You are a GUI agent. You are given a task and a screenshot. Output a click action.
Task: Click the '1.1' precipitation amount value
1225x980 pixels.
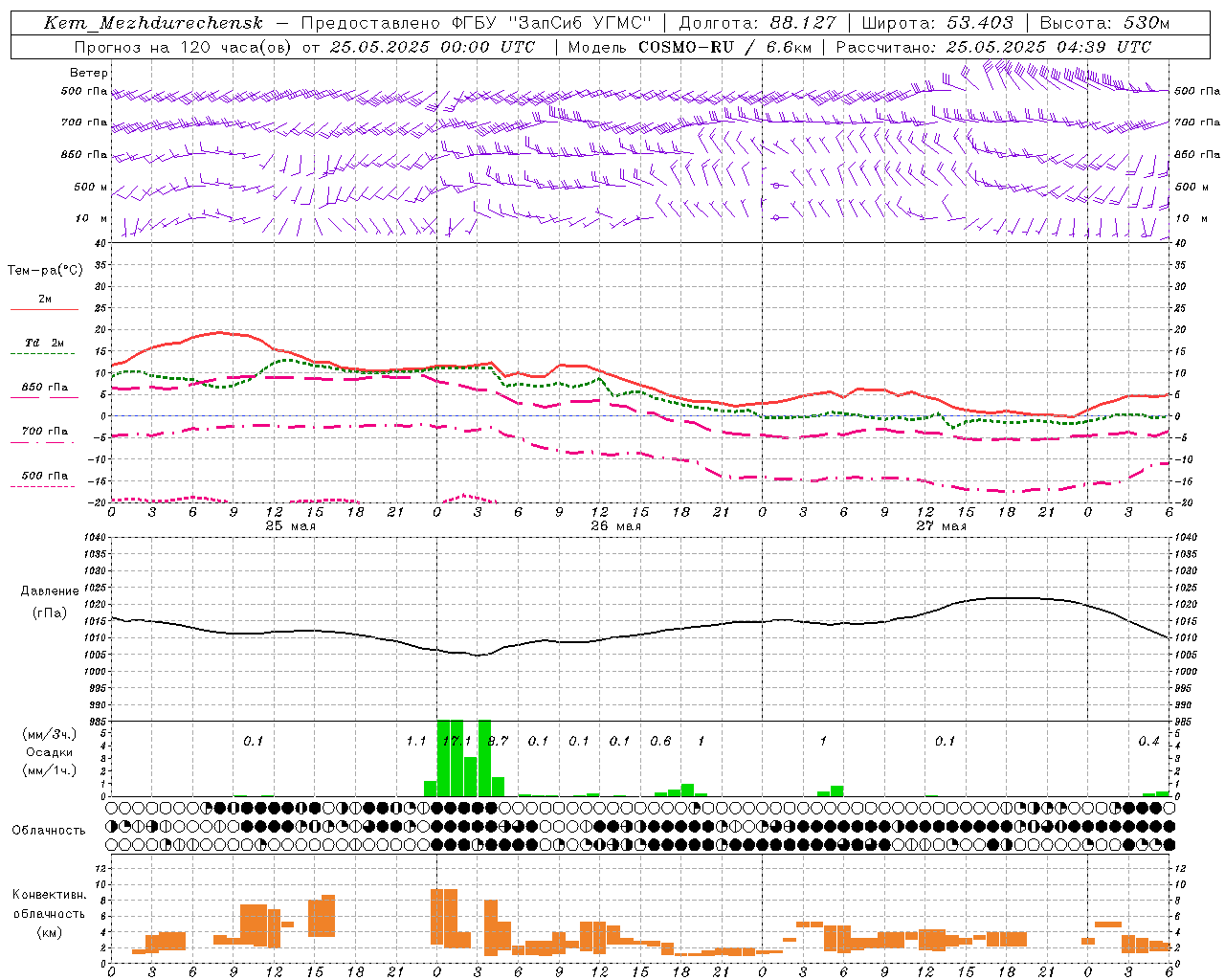pos(415,742)
